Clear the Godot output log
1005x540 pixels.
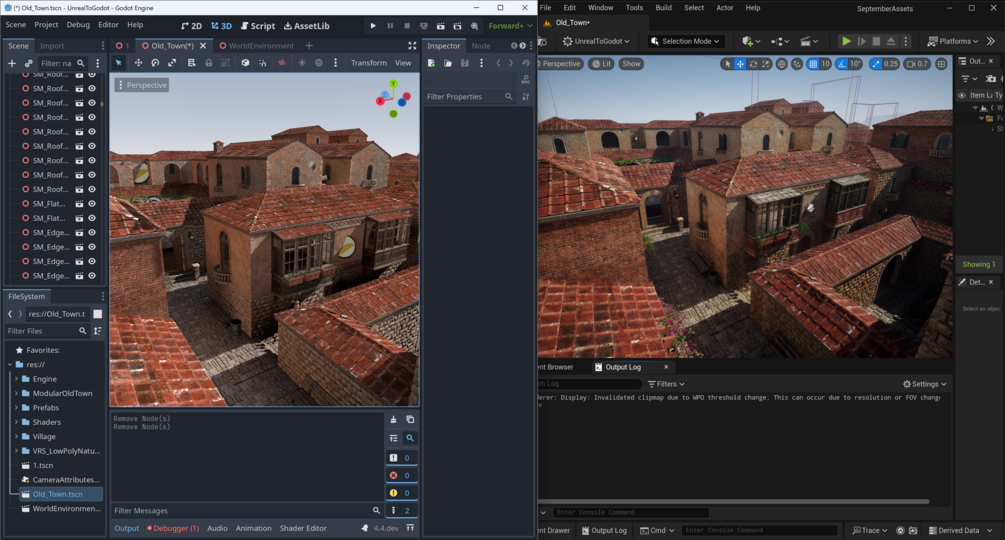[x=394, y=420]
